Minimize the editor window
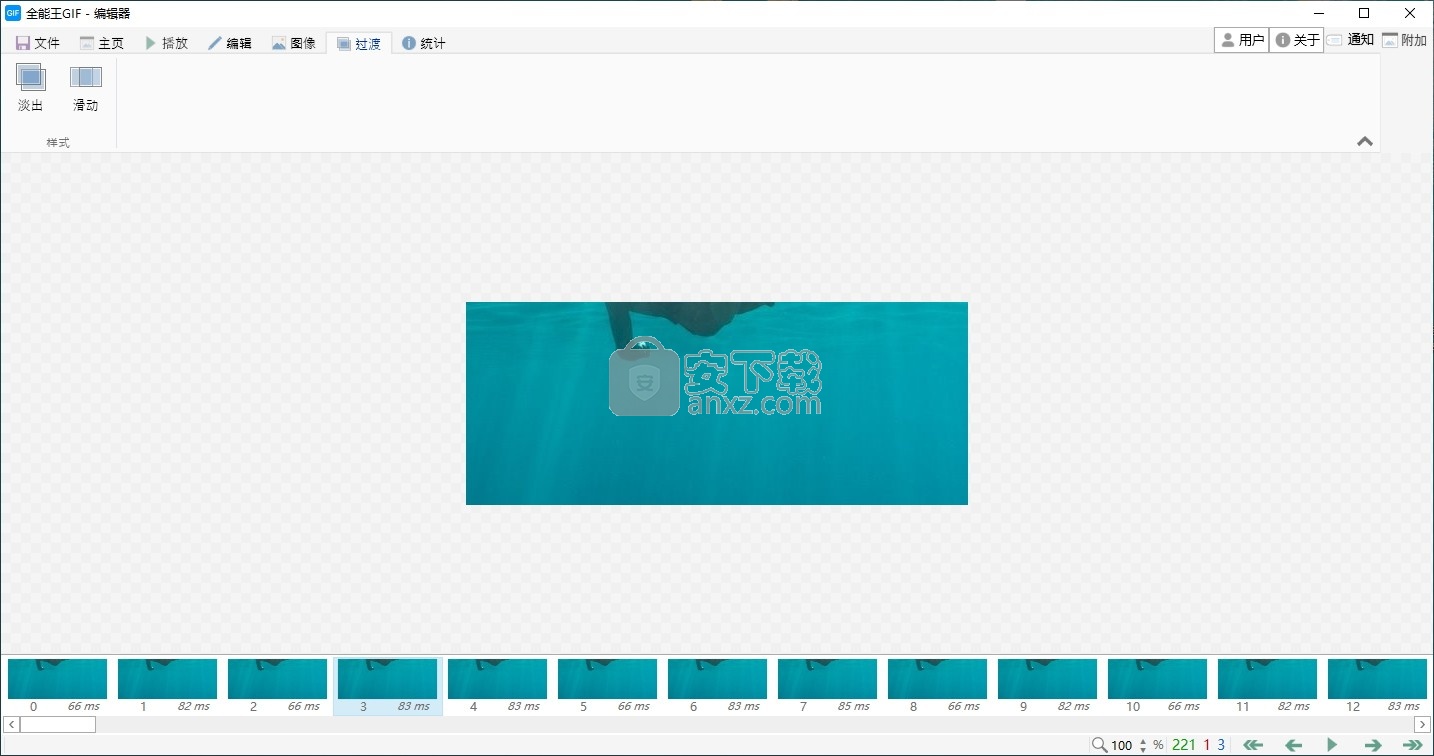1434x756 pixels. click(1318, 13)
